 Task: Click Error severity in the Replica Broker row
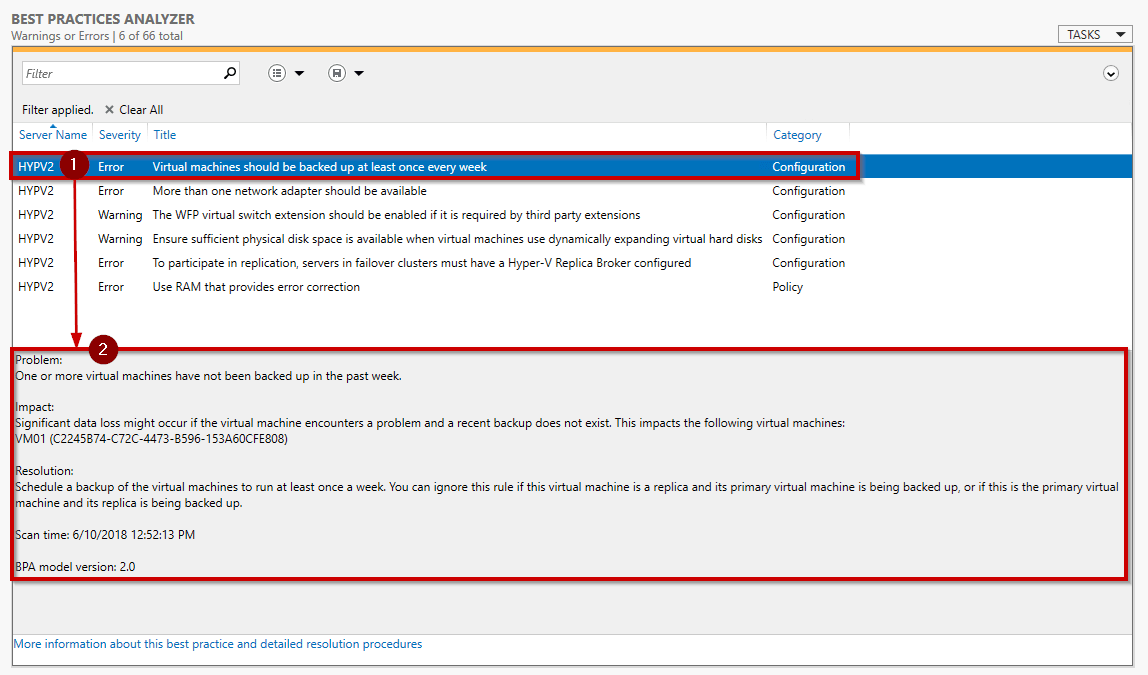pos(111,263)
